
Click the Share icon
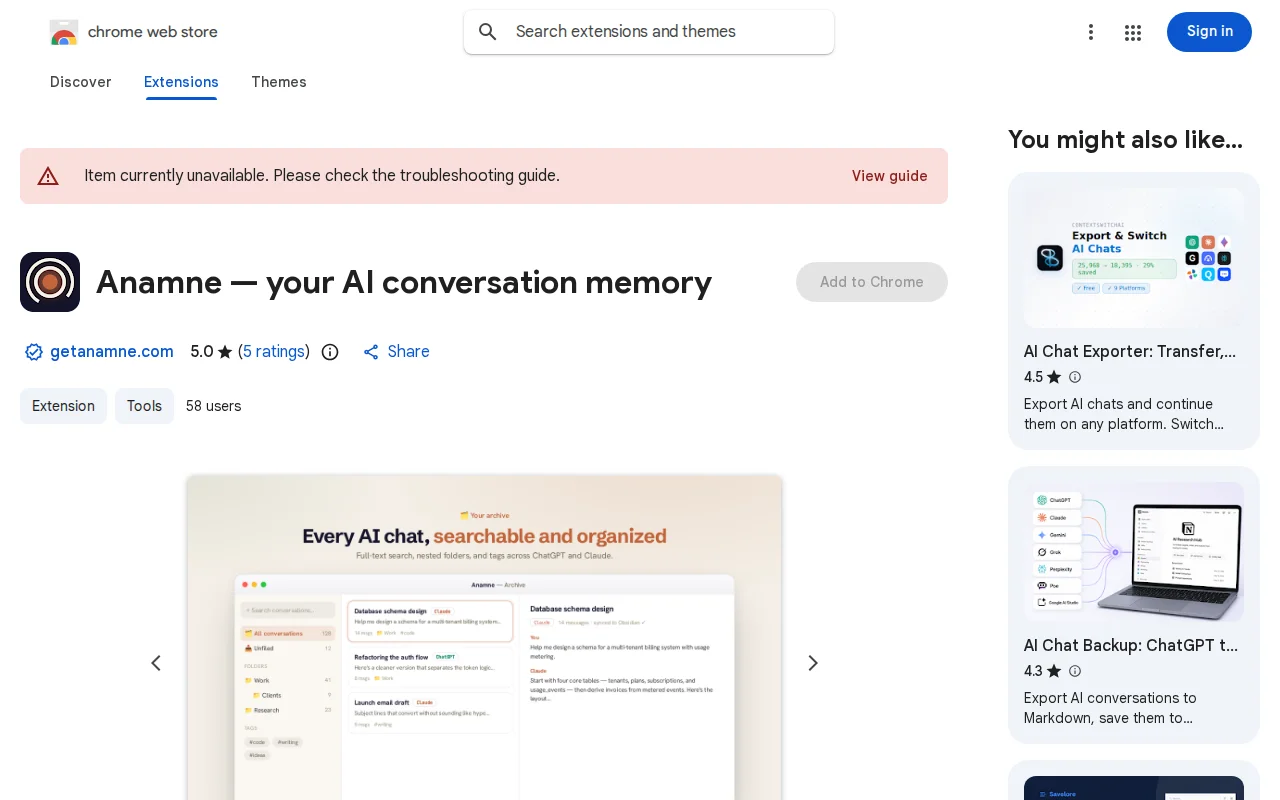371,352
